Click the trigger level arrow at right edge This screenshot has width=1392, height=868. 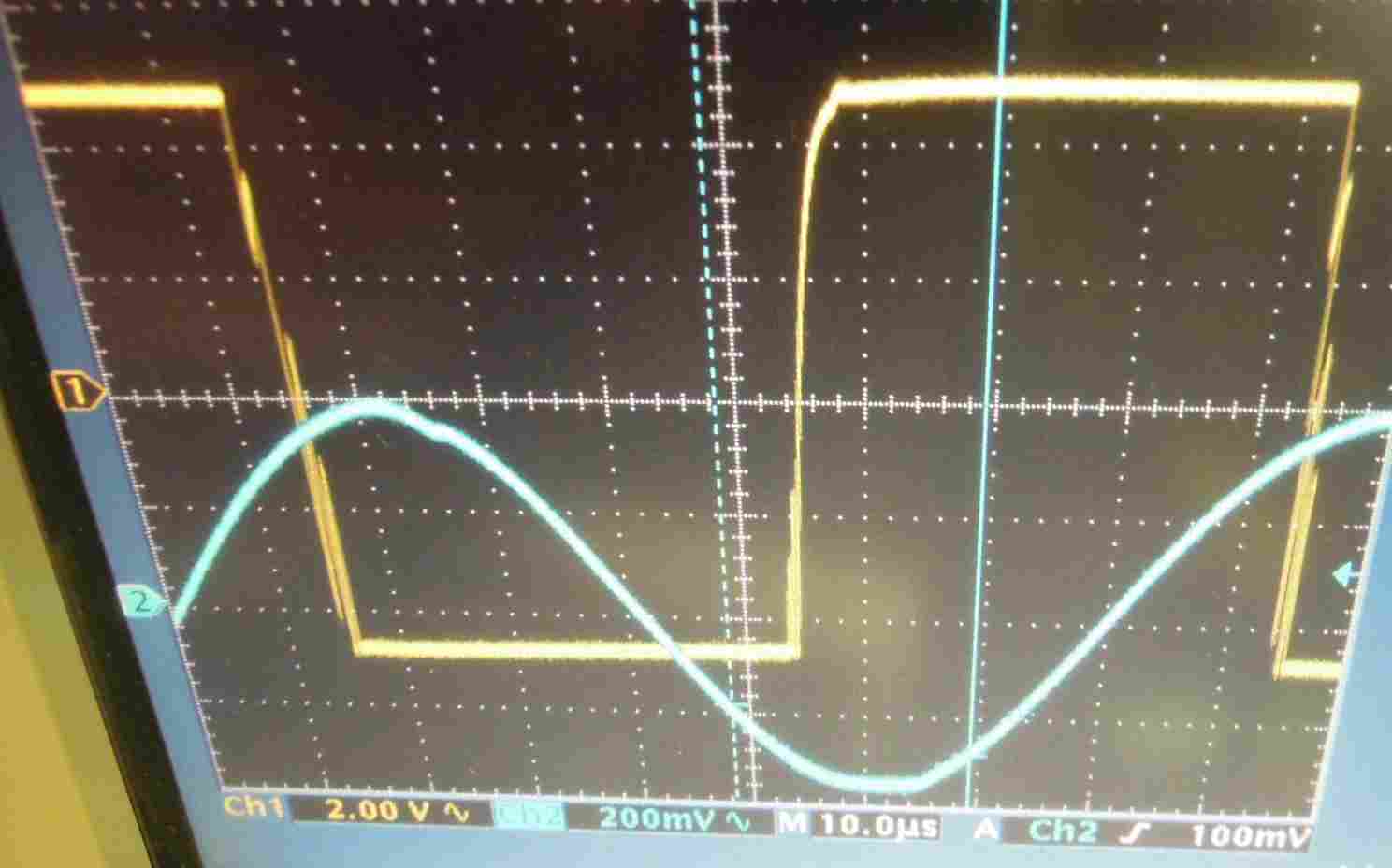1346,575
